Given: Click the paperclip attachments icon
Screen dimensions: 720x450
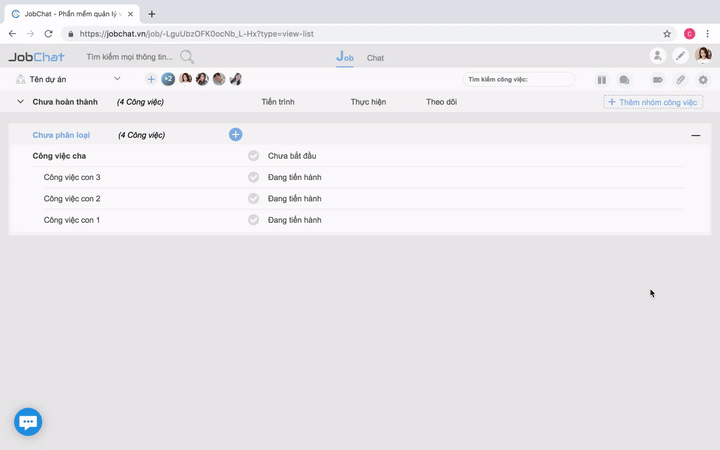Looking at the screenshot, I should [x=680, y=79].
